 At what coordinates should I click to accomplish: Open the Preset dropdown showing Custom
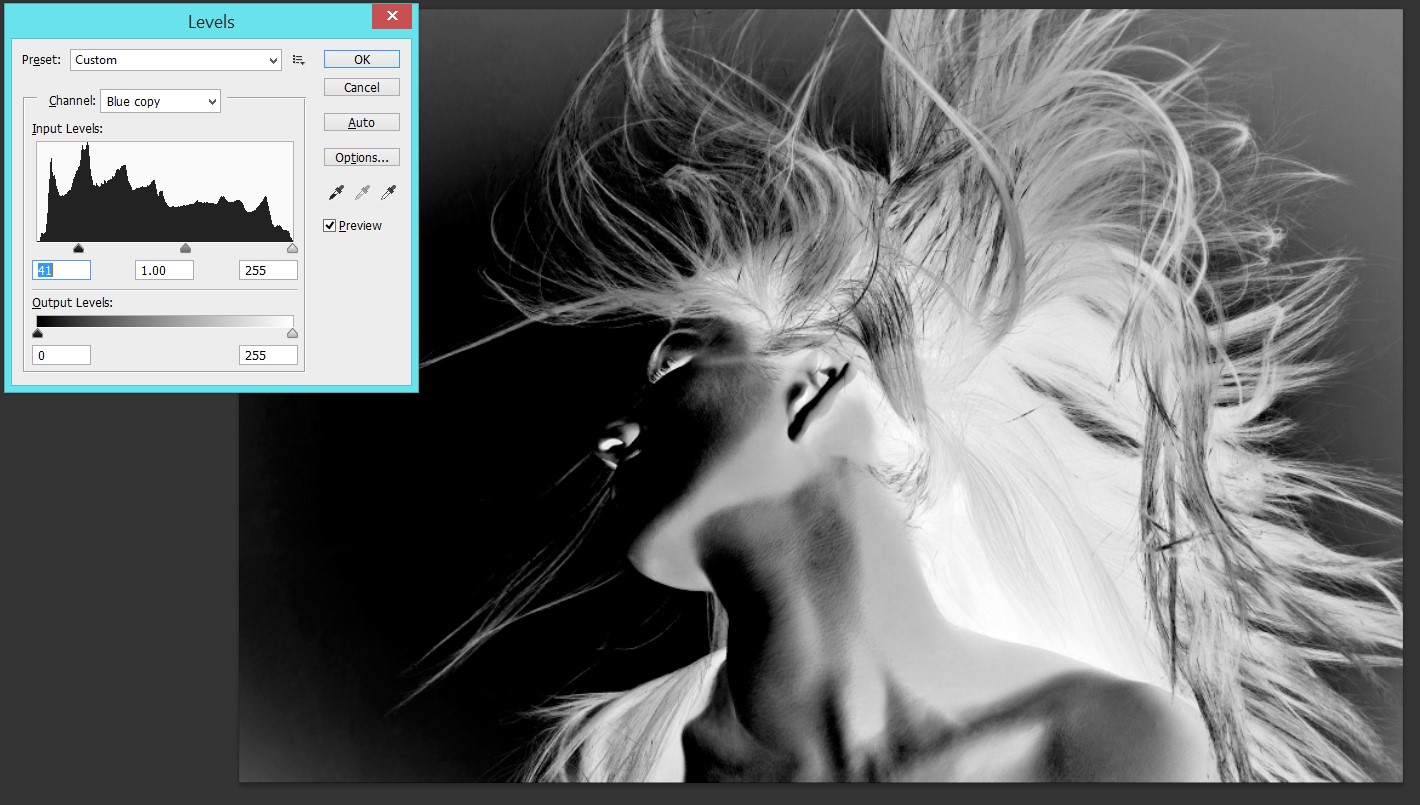click(x=176, y=60)
